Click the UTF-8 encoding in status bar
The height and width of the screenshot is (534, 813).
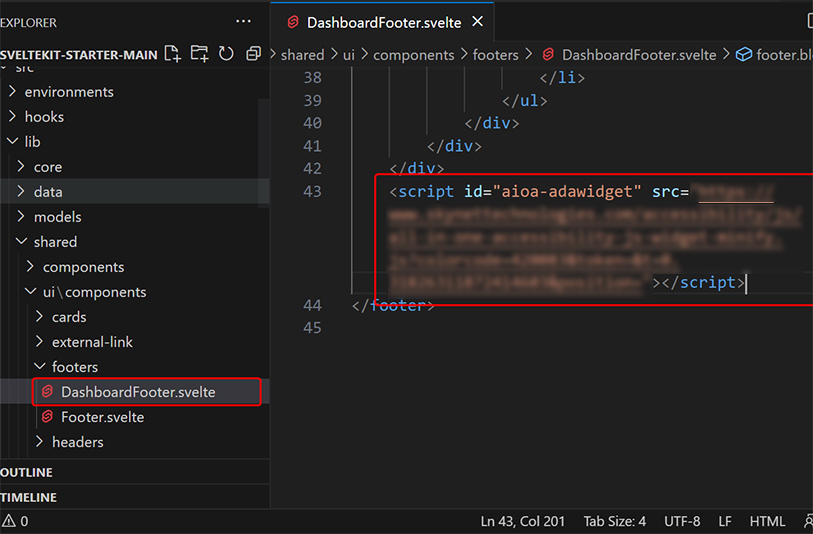click(682, 521)
